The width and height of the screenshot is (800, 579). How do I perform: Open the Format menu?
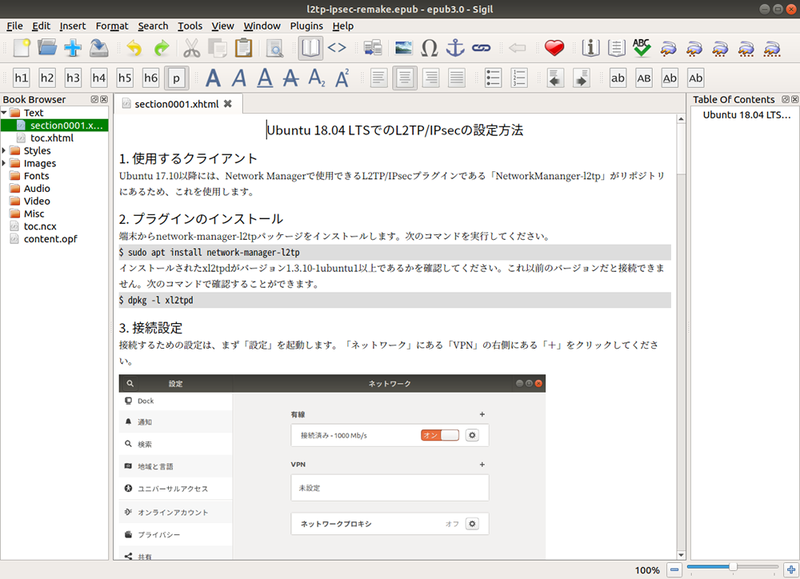click(112, 25)
